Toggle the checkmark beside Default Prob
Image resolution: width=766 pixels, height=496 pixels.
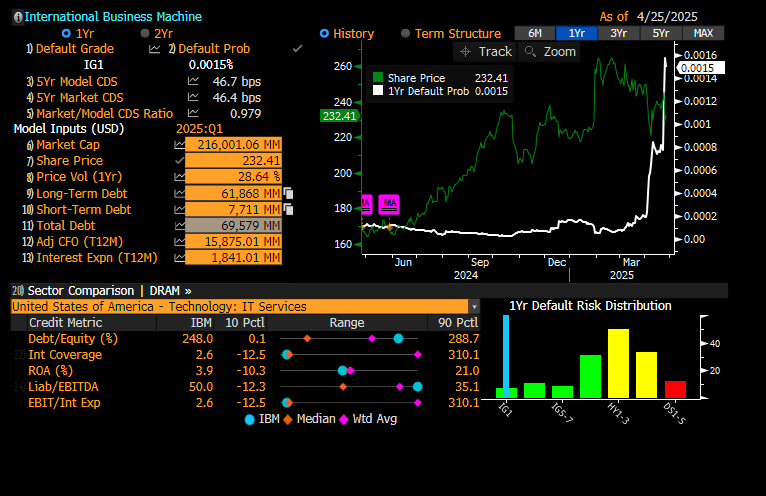[297, 48]
